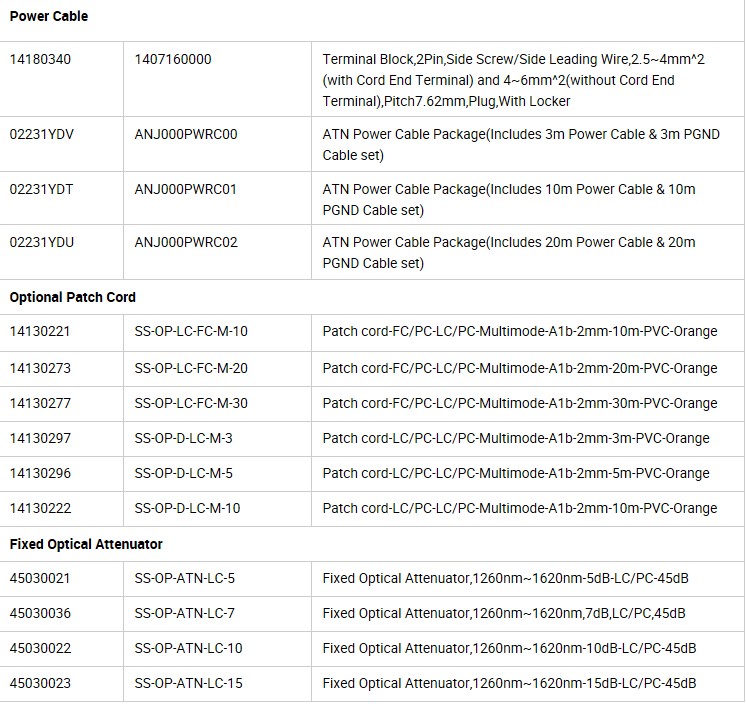Select the 20m ATN Power Cable description
The height and width of the screenshot is (704, 746).
coord(509,252)
